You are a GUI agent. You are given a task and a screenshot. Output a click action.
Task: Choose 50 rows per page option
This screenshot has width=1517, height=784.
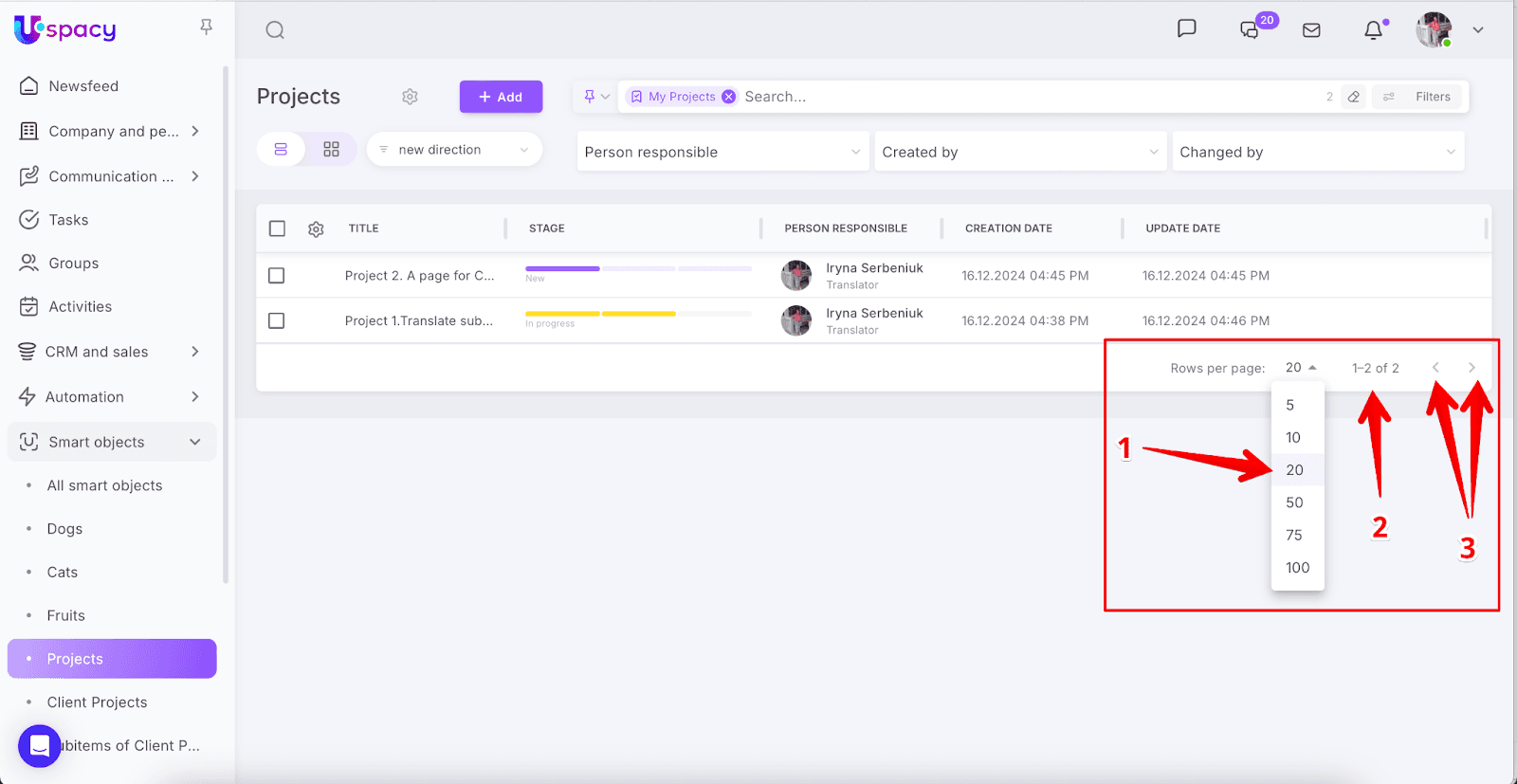point(1295,502)
